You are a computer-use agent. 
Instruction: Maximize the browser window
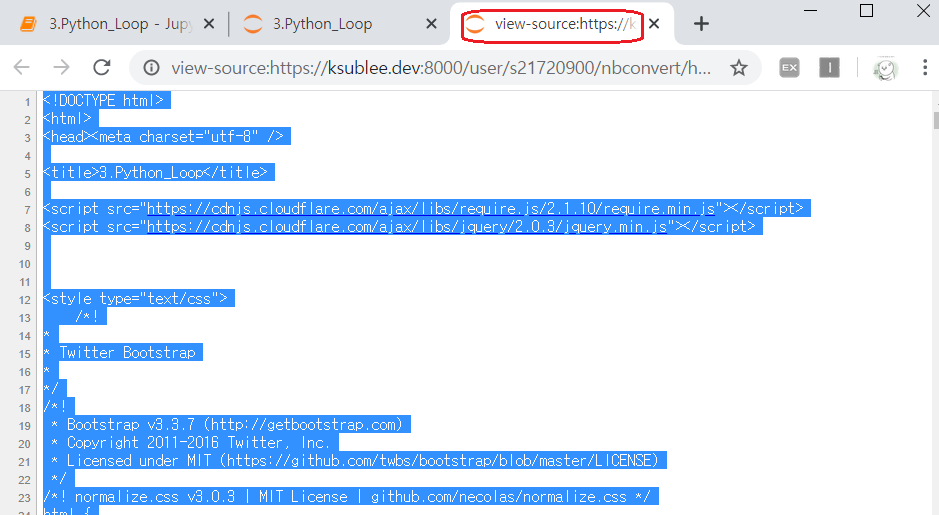pyautogui.click(x=866, y=11)
